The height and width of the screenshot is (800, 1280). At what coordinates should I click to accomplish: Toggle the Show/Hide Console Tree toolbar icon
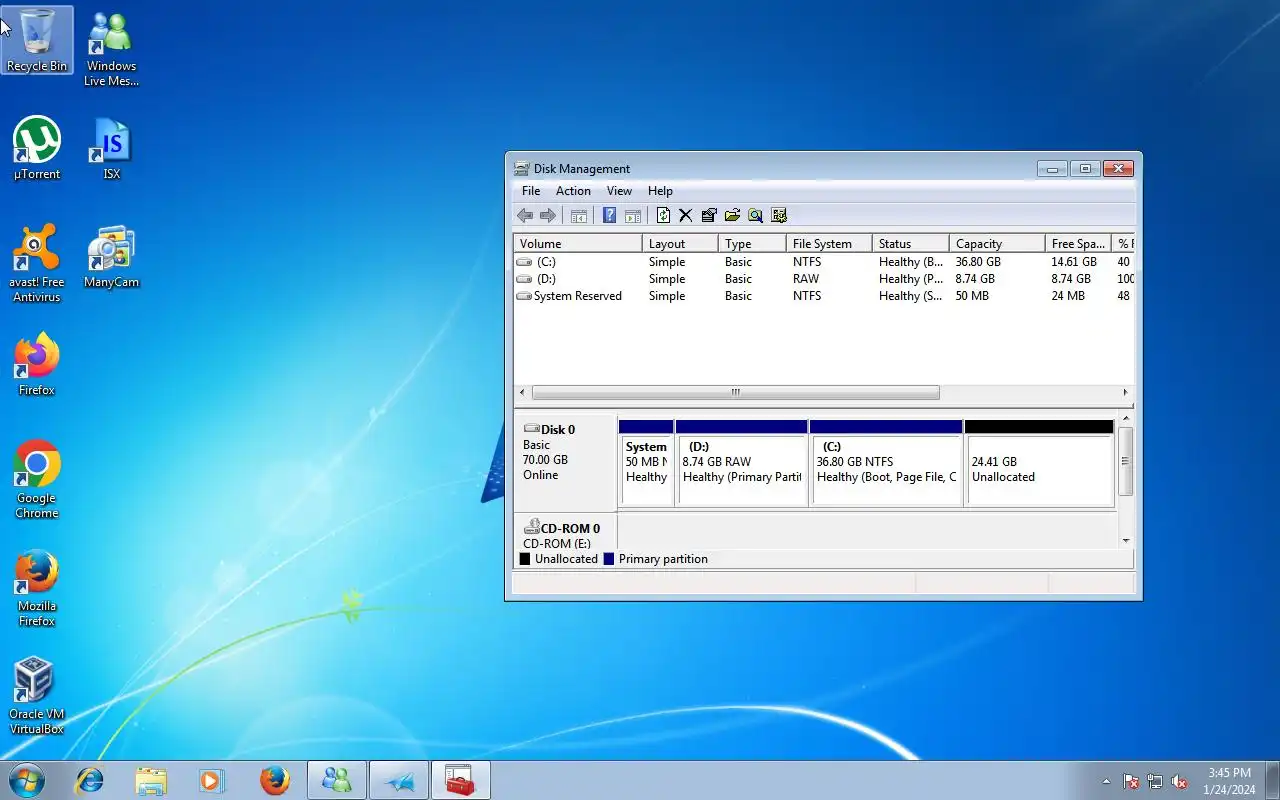point(578,215)
